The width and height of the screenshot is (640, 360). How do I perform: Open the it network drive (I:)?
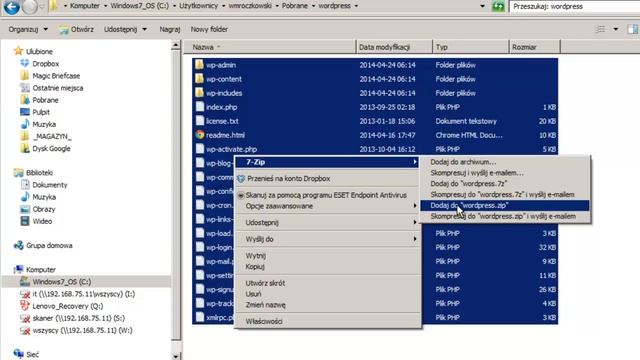point(83,294)
